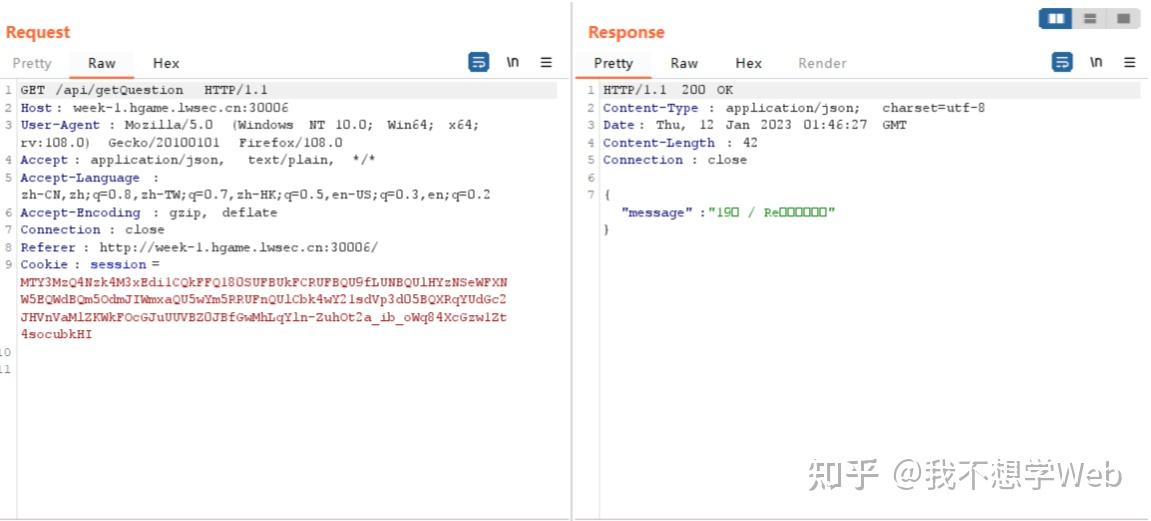1151x521 pixels.
Task: Click the Response panel heading
Action: 626,32
